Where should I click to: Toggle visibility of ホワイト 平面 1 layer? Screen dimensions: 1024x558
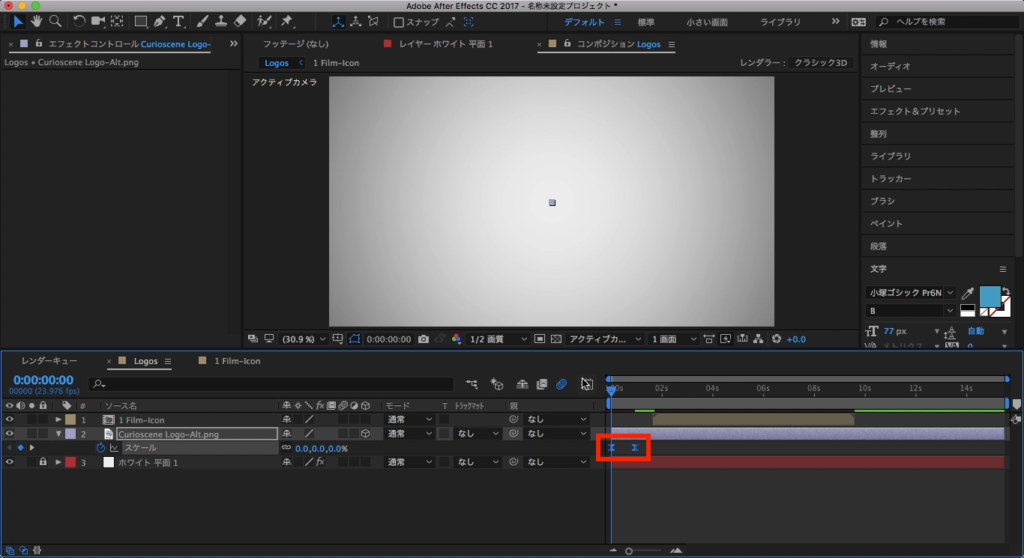click(x=10, y=462)
